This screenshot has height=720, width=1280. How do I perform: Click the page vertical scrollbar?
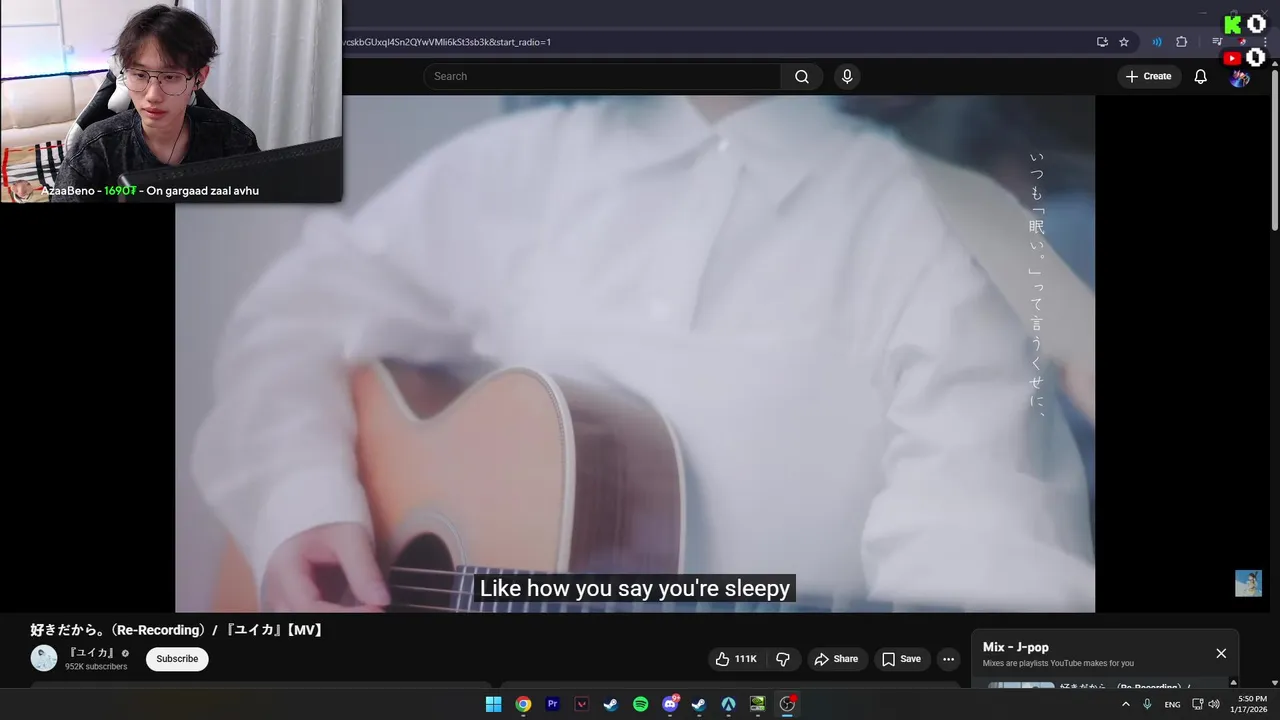click(x=1274, y=150)
